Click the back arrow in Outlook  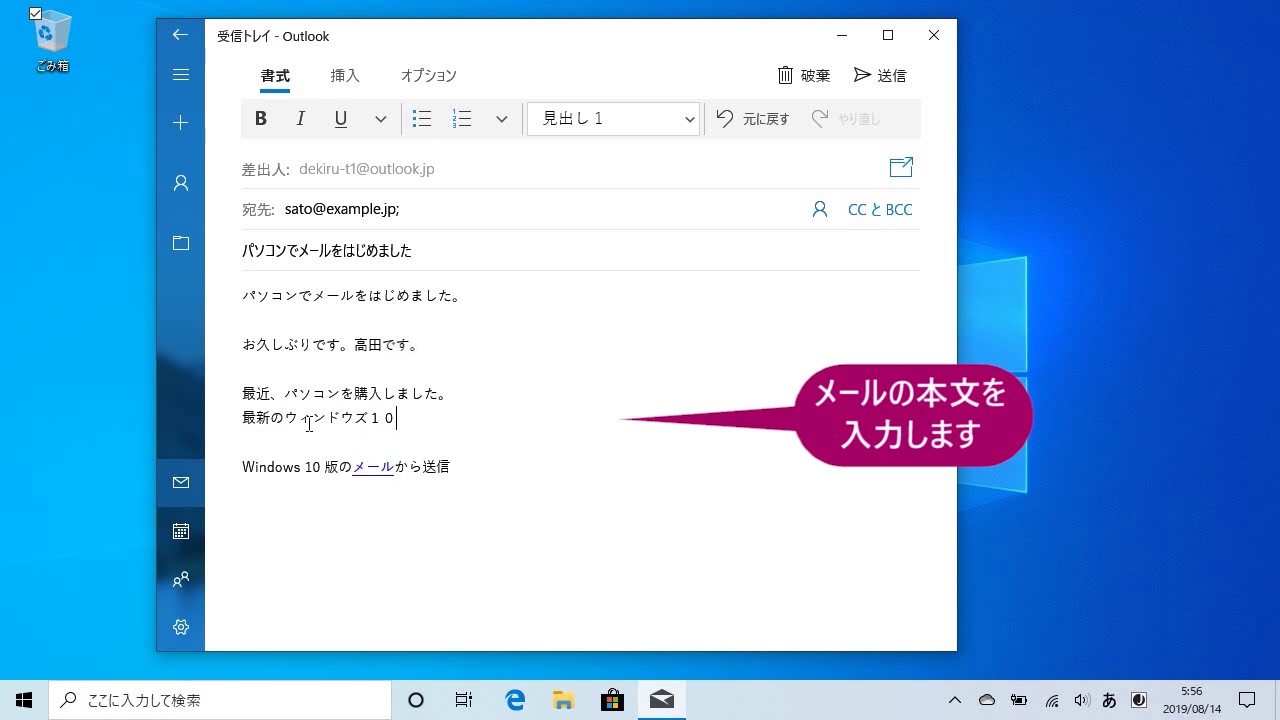click(x=180, y=35)
